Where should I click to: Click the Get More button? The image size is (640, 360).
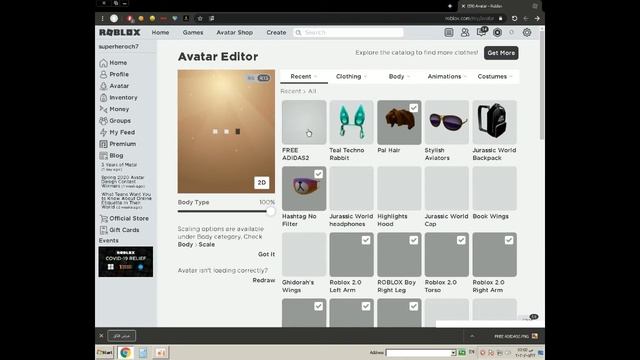click(x=501, y=53)
